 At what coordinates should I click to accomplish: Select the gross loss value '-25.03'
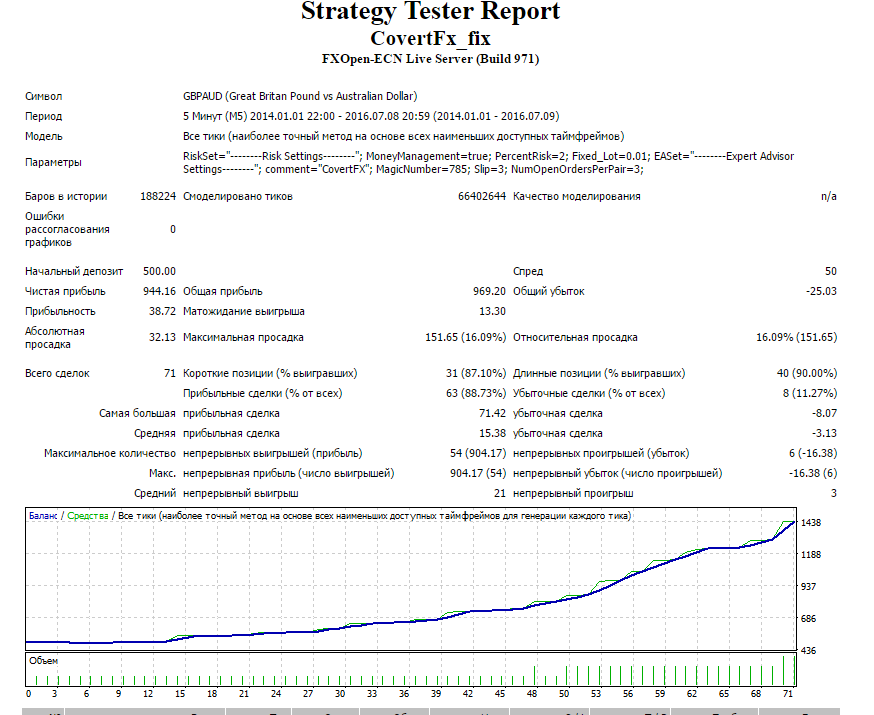(821, 291)
